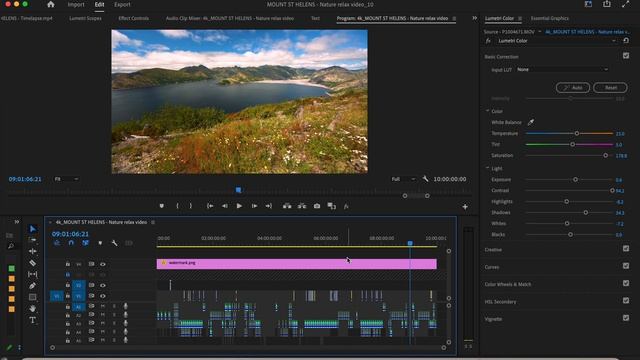Add a marker in Program monitor
Screen dimensions: 640x360
(162, 206)
